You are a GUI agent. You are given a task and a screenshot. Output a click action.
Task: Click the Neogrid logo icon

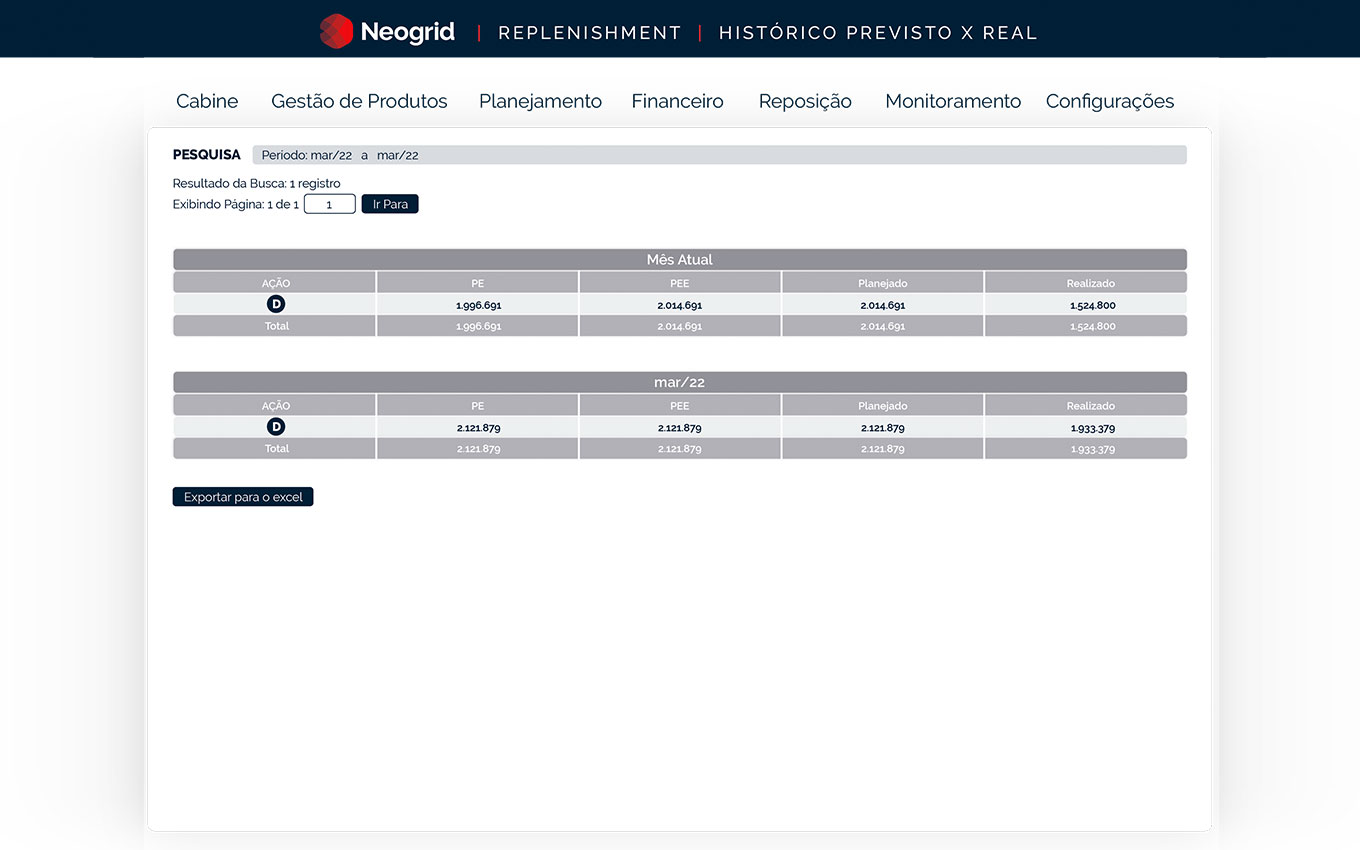[x=336, y=31]
